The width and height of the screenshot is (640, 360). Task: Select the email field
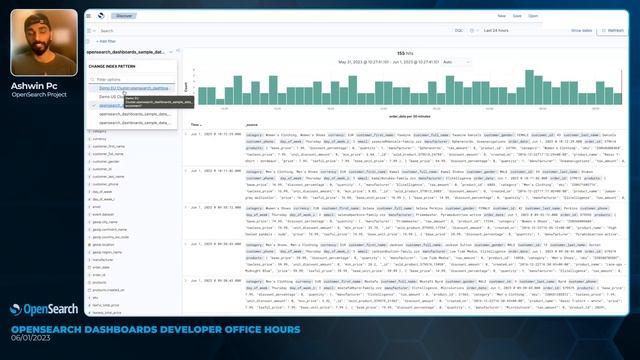point(97,207)
